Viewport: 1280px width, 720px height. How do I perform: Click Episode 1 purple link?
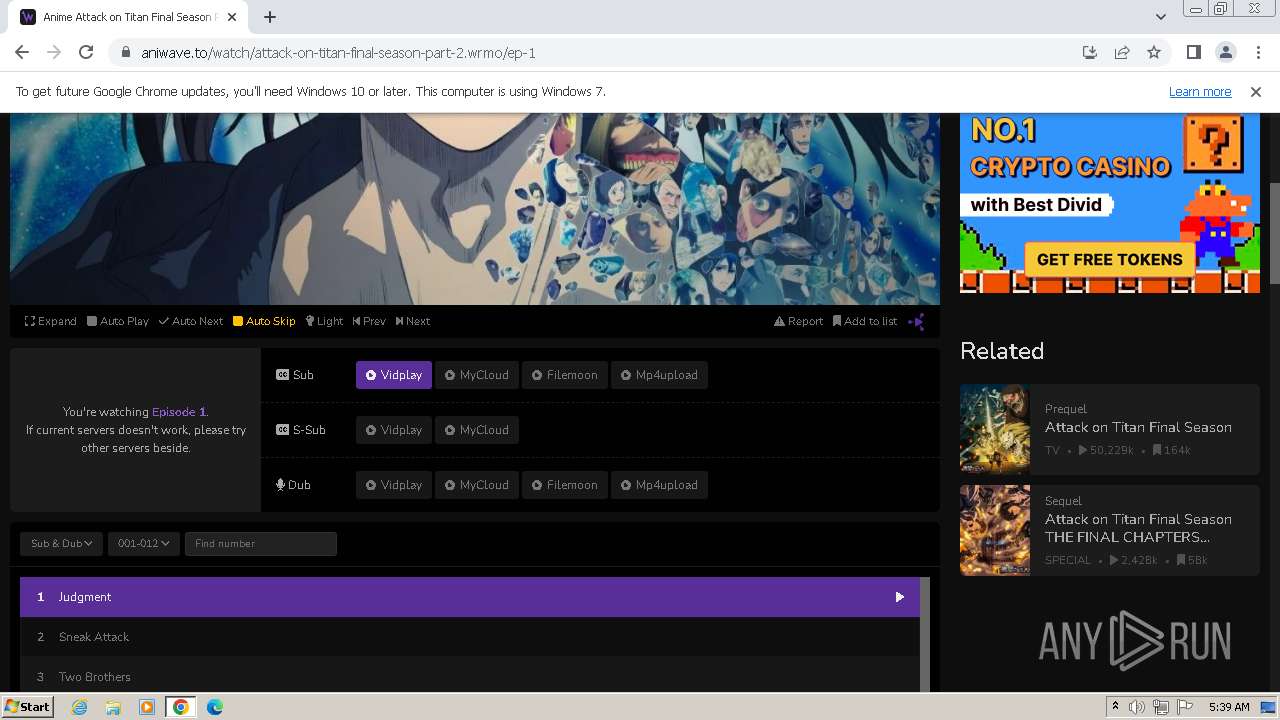(x=179, y=412)
